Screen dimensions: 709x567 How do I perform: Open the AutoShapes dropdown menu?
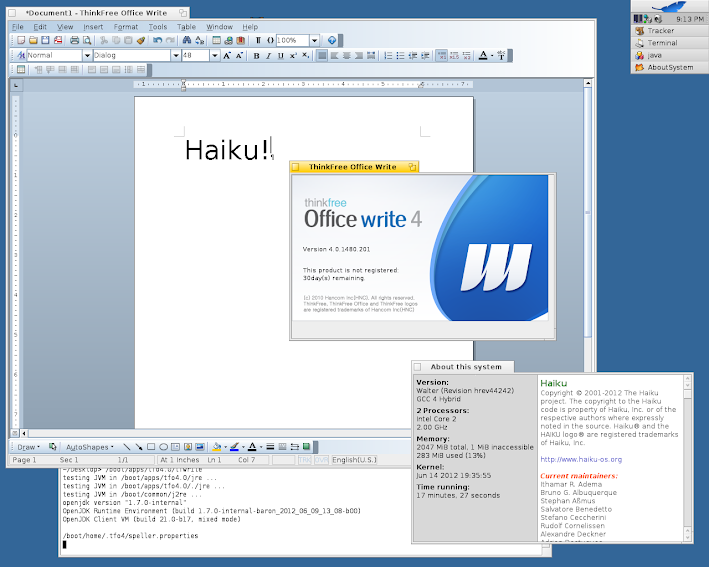pos(90,447)
